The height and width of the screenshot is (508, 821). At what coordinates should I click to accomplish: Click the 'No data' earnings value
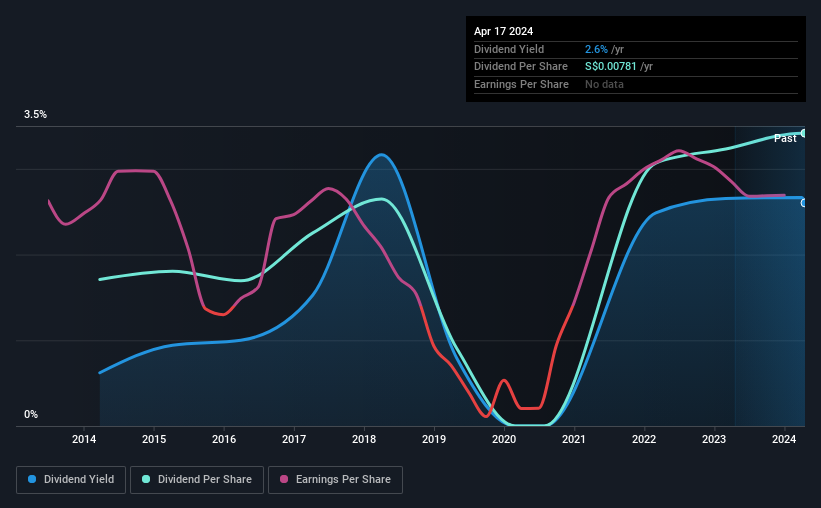604,84
